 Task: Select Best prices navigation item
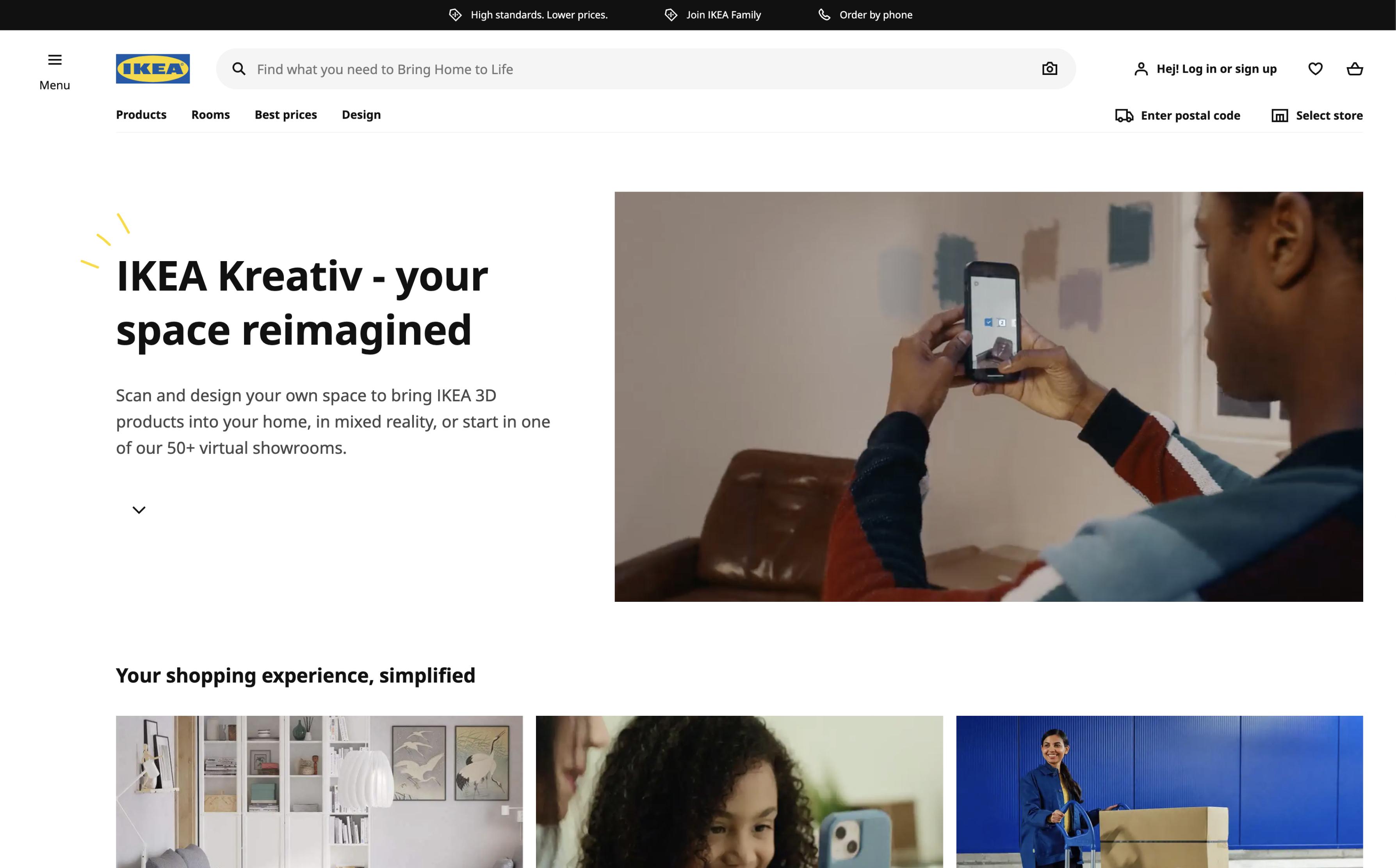pos(285,115)
